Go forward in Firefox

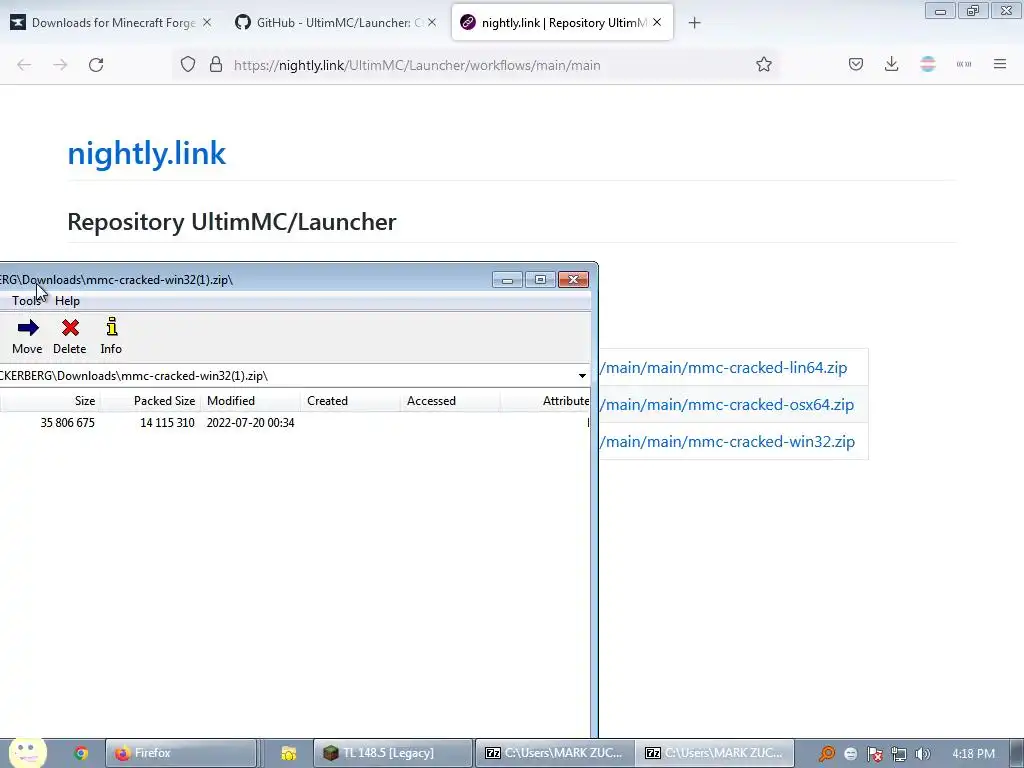[60, 65]
